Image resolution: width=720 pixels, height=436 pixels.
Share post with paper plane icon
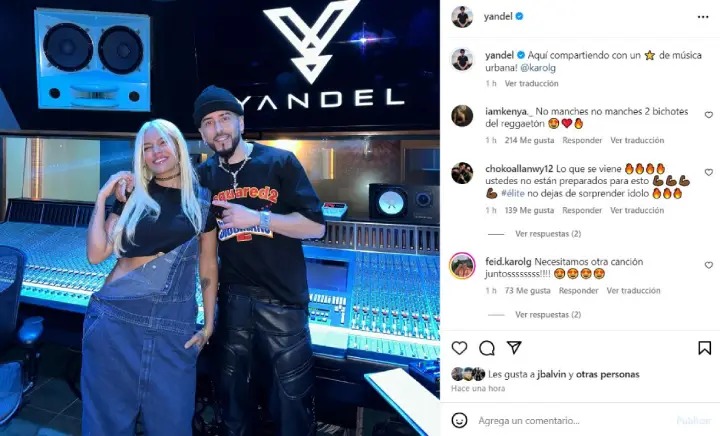pos(514,347)
